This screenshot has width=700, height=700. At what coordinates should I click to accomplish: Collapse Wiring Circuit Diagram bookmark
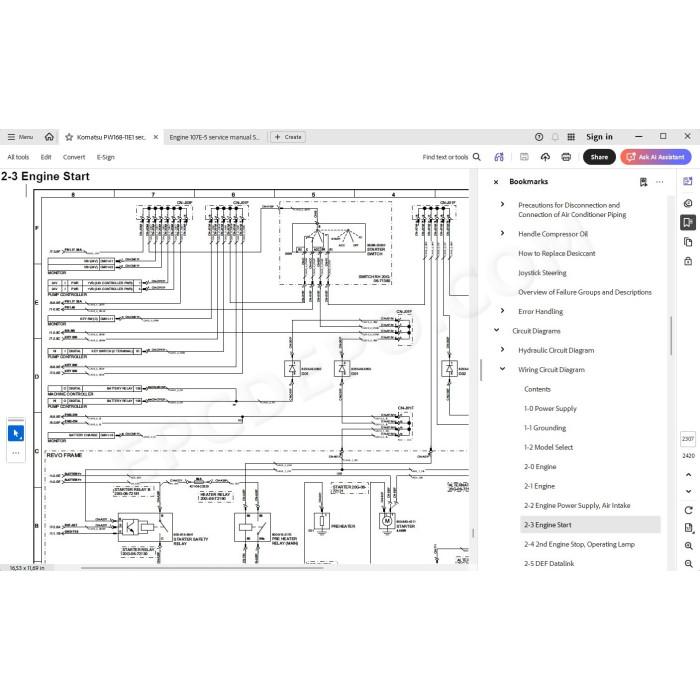[502, 369]
